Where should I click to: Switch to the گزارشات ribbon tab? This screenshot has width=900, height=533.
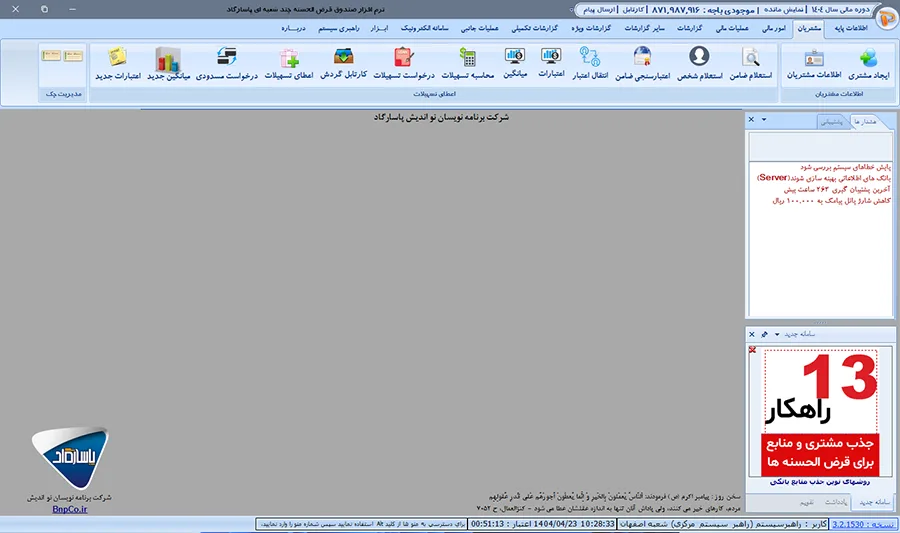(x=689, y=28)
